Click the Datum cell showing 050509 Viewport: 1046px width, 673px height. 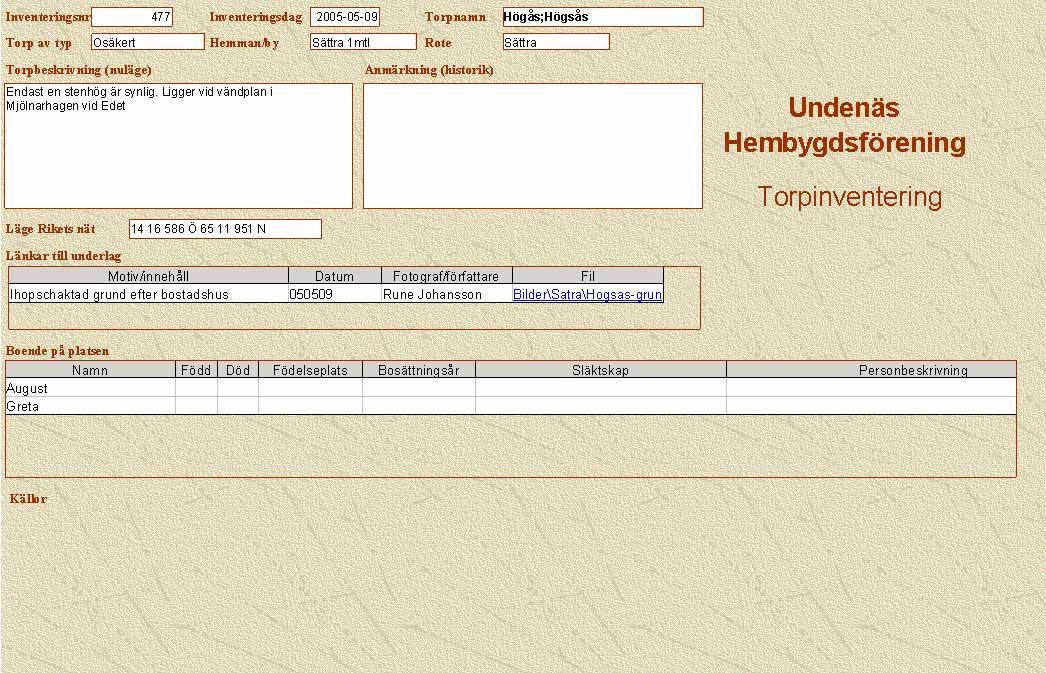334,295
